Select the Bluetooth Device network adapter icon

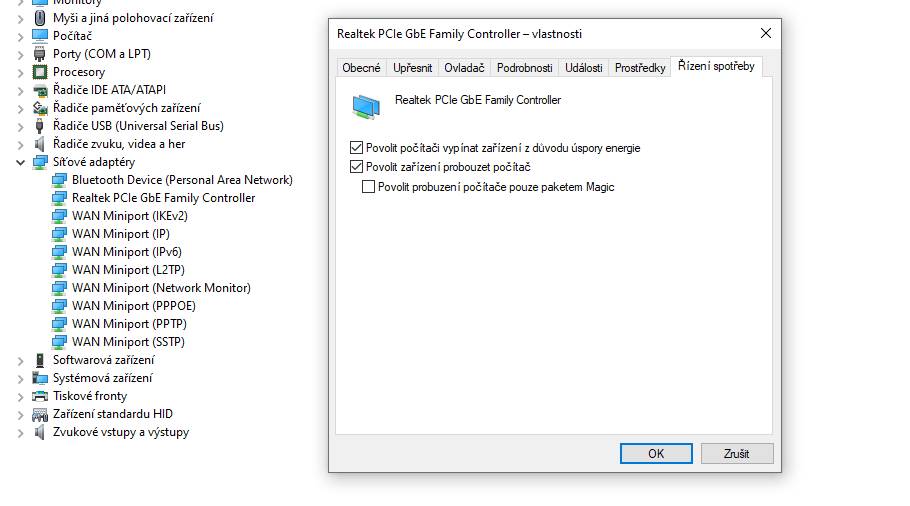59,180
